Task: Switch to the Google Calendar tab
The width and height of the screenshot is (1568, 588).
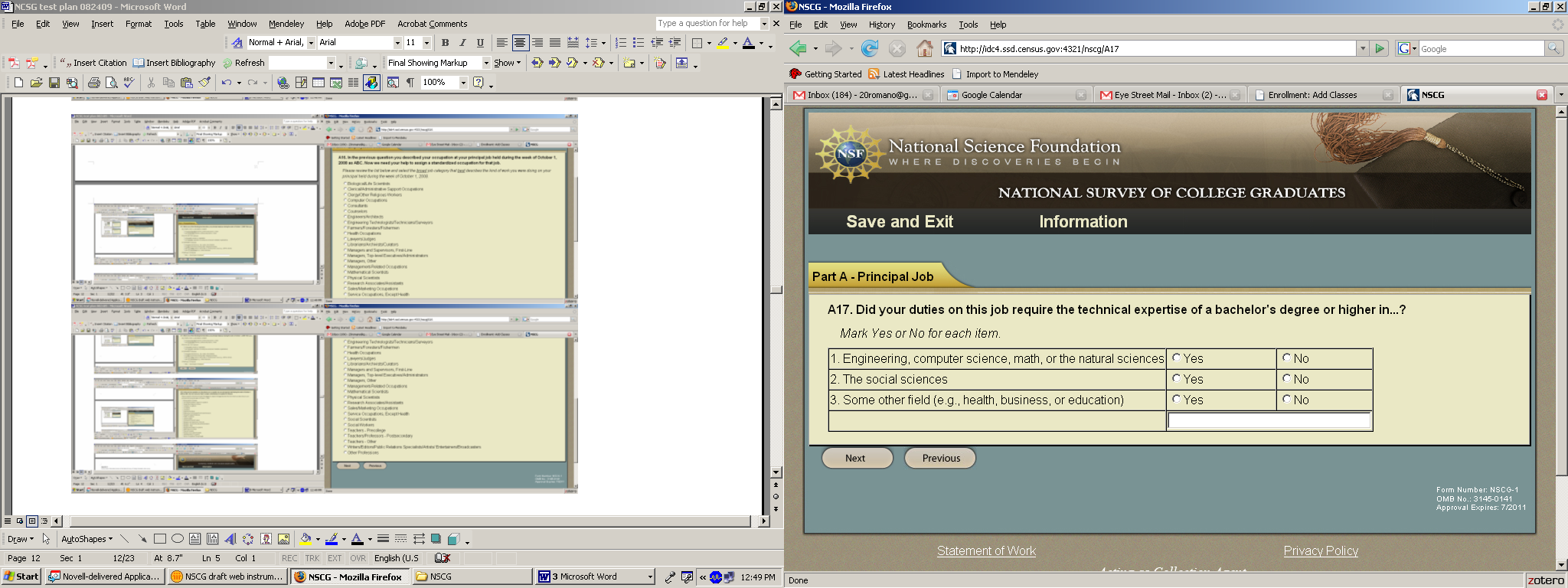Action: (x=1016, y=95)
